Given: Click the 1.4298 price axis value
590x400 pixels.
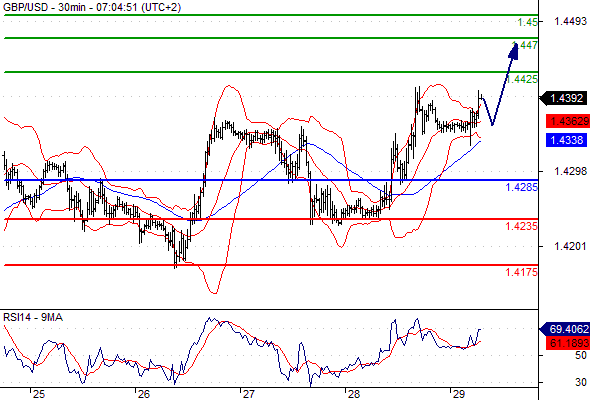Looking at the screenshot, I should [570, 171].
